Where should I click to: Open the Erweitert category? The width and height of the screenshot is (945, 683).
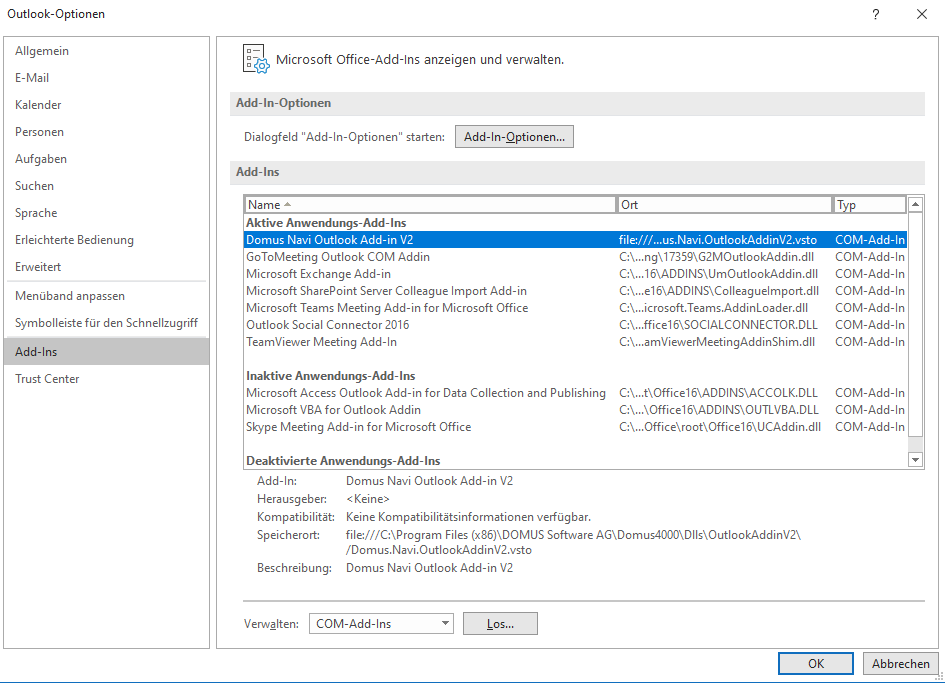pyautogui.click(x=106, y=267)
